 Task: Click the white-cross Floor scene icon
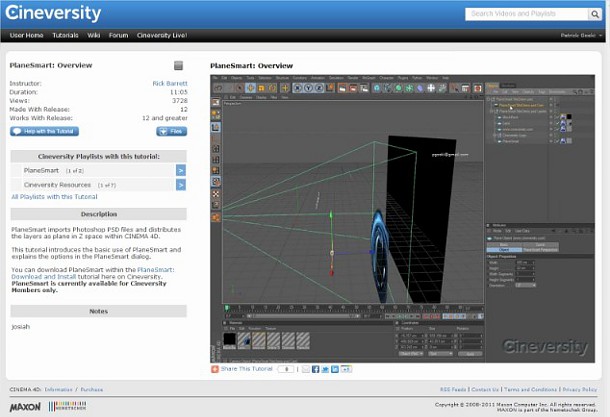431,88
